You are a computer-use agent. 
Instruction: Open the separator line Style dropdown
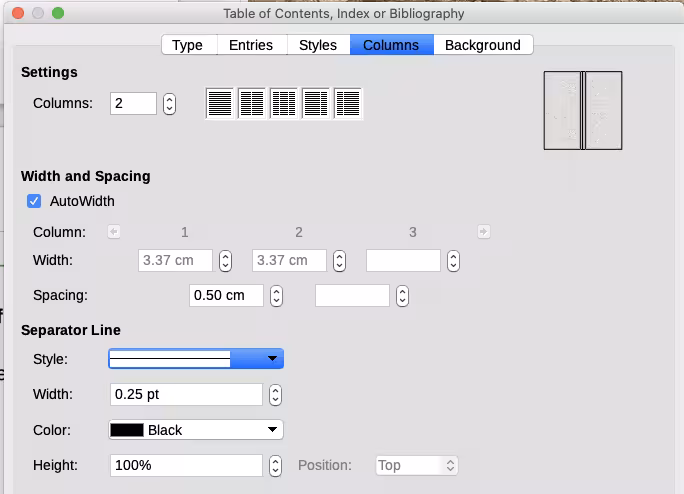click(x=196, y=359)
